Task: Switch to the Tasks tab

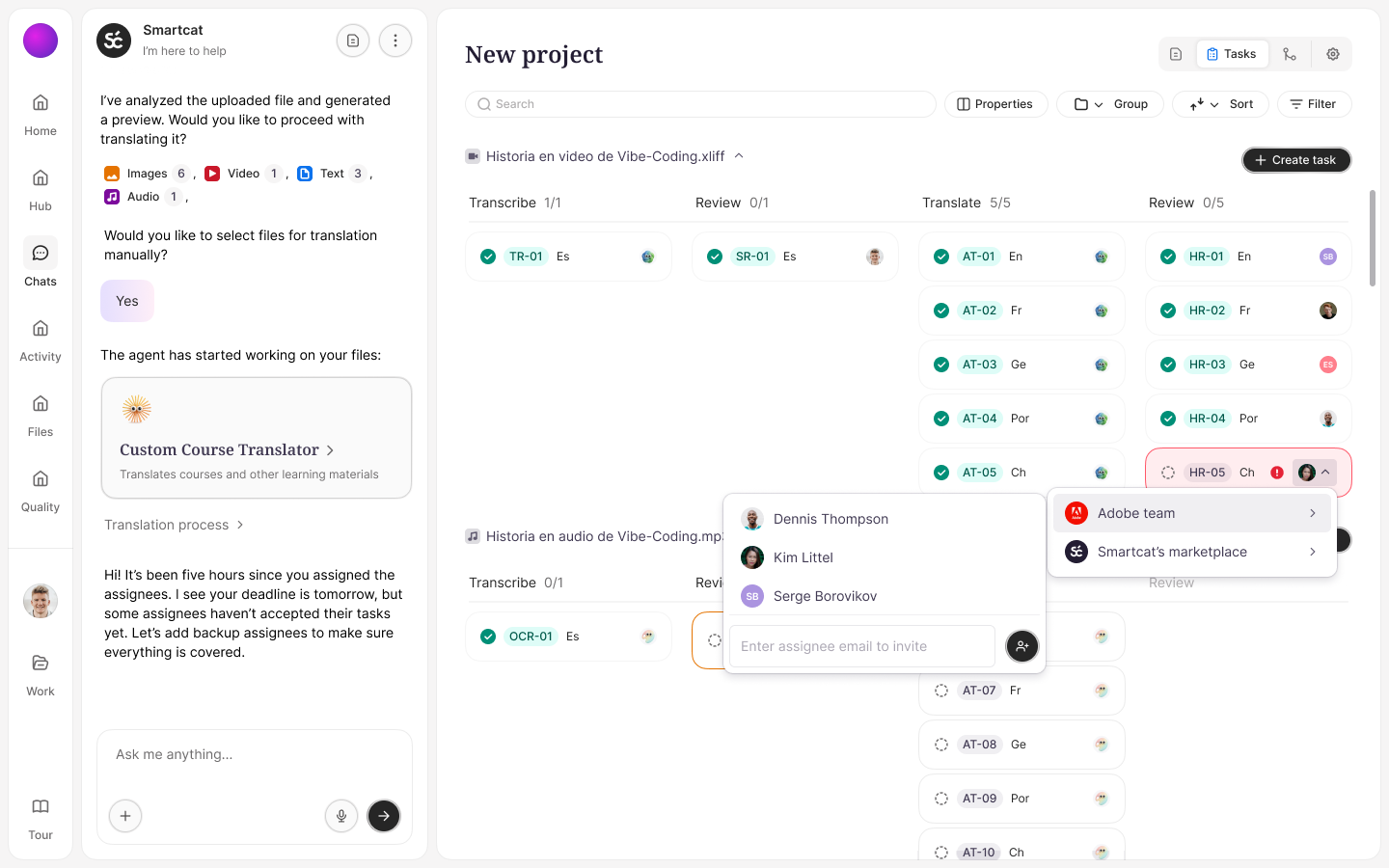Action: (x=1232, y=54)
